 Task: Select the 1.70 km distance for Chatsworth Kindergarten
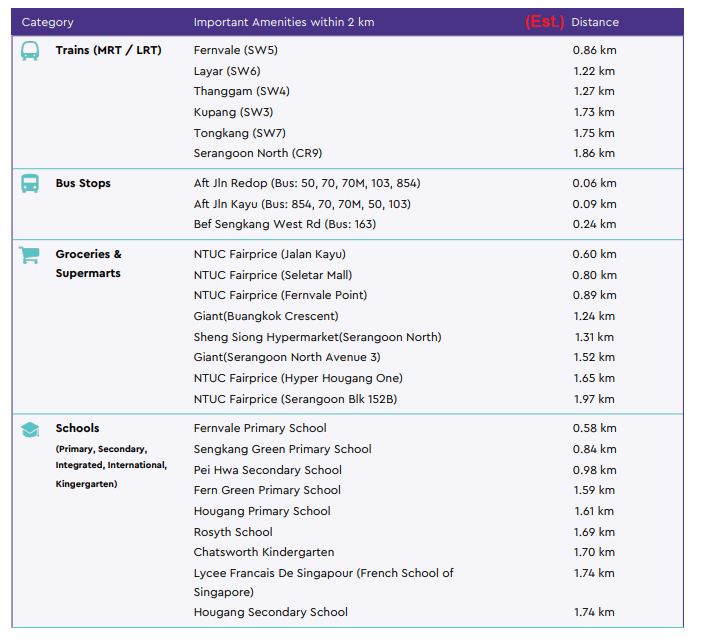click(x=595, y=552)
